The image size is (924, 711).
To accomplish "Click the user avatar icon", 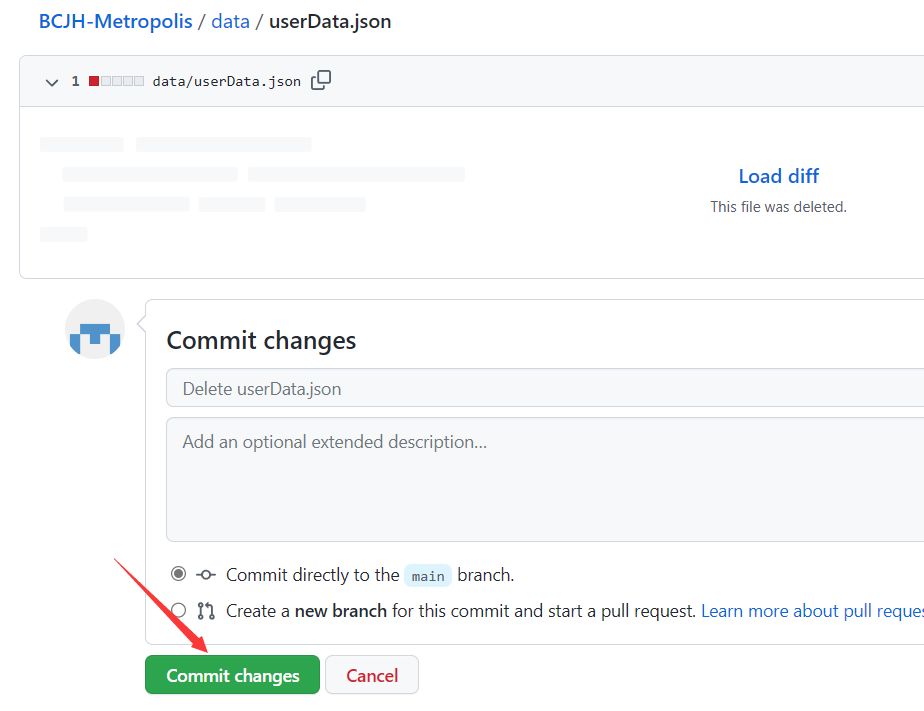I will point(95,329).
